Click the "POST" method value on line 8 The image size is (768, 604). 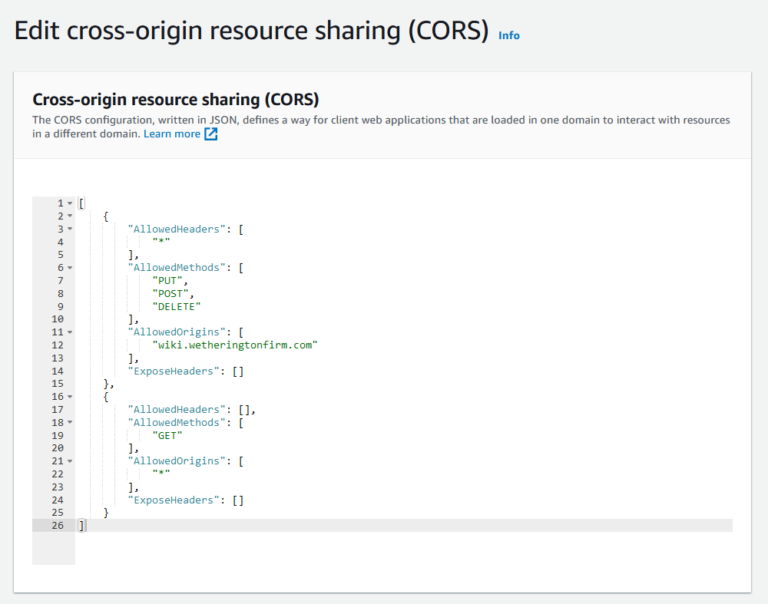pyautogui.click(x=169, y=293)
